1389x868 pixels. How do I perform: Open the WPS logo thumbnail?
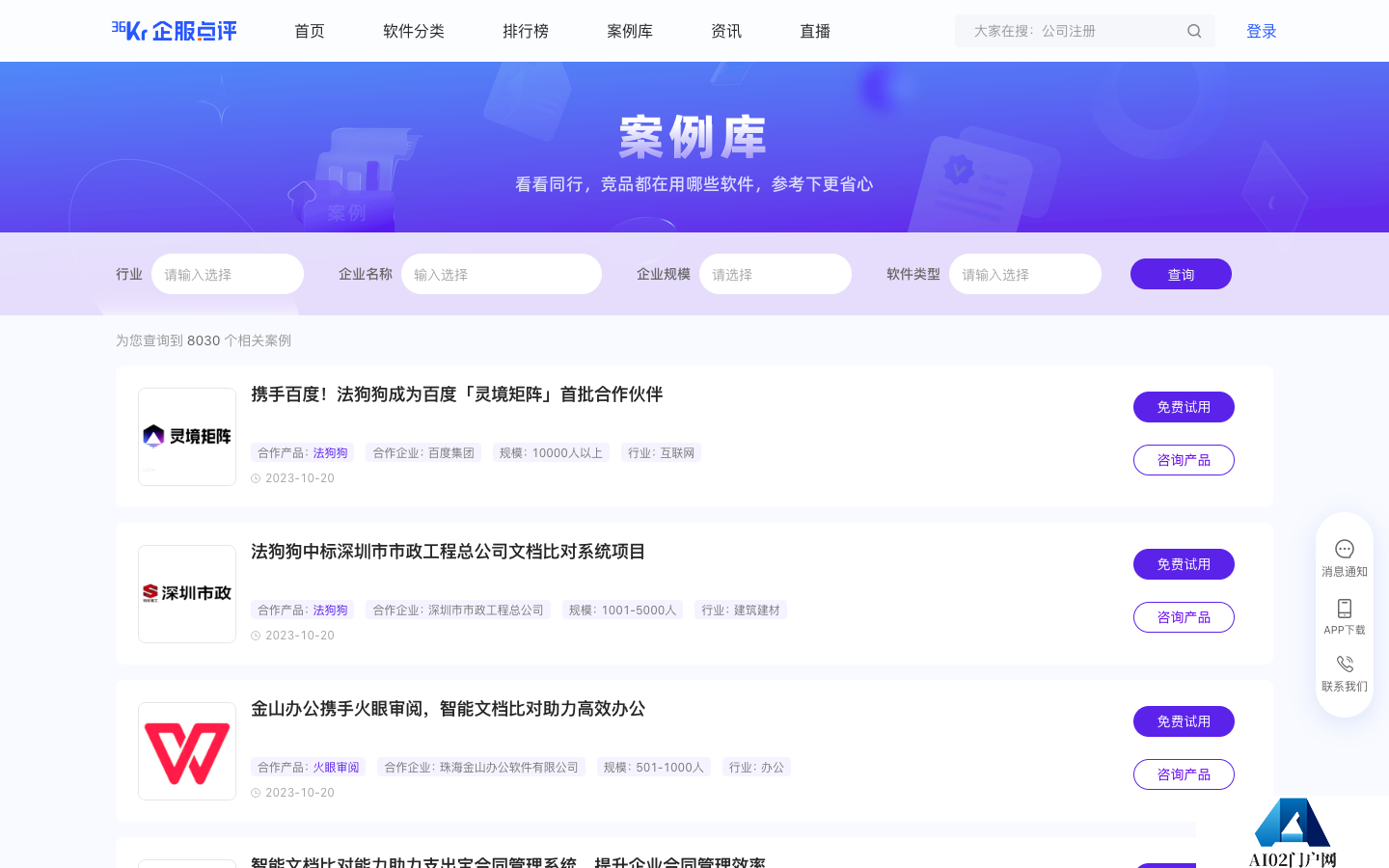coord(187,751)
